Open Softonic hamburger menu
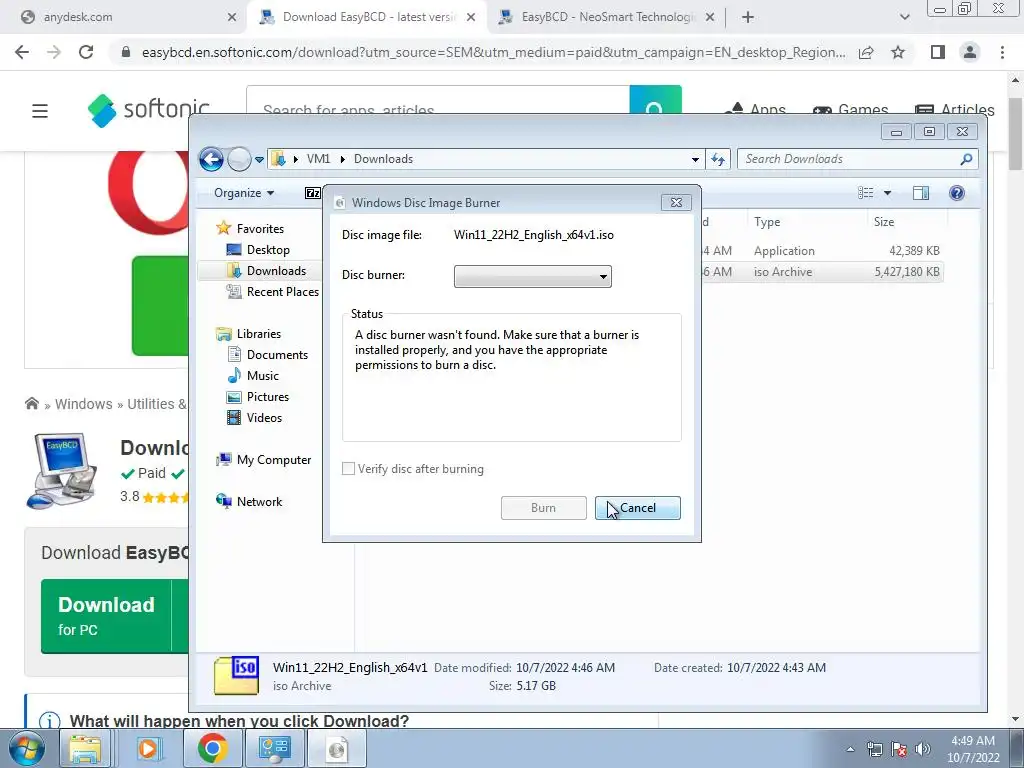This screenshot has width=1024, height=768. click(40, 111)
